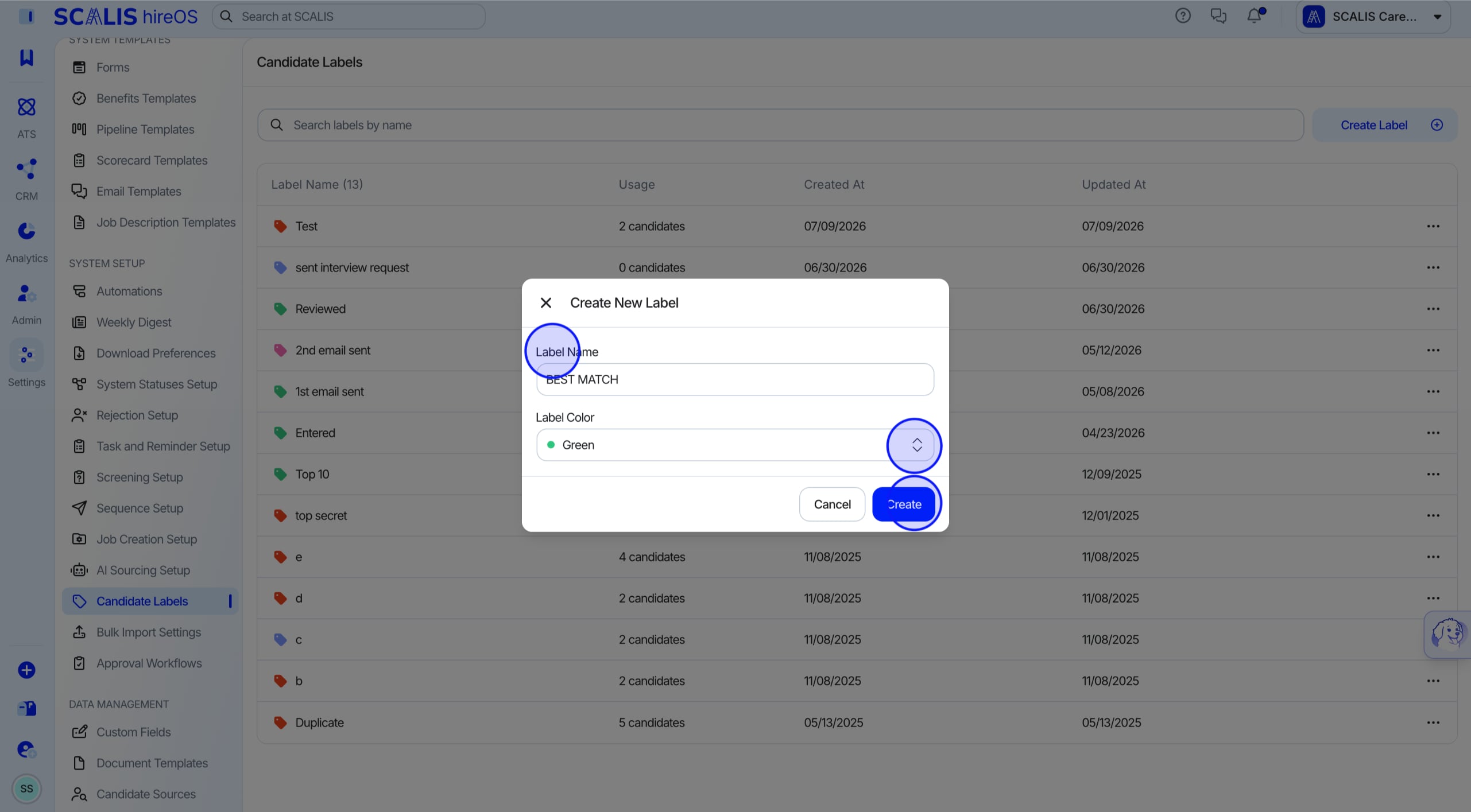
Task: Click the blue plus icon in left rail
Action: click(26, 670)
